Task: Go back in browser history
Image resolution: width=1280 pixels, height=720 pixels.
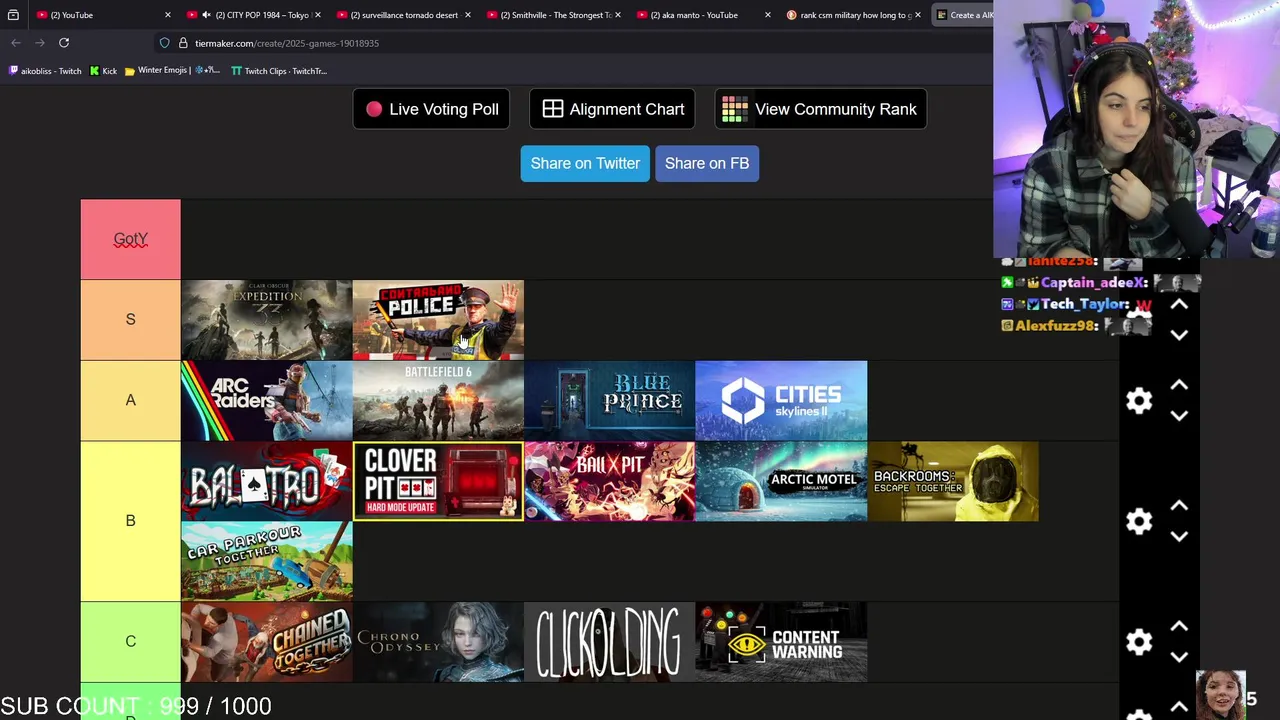Action: (x=16, y=43)
